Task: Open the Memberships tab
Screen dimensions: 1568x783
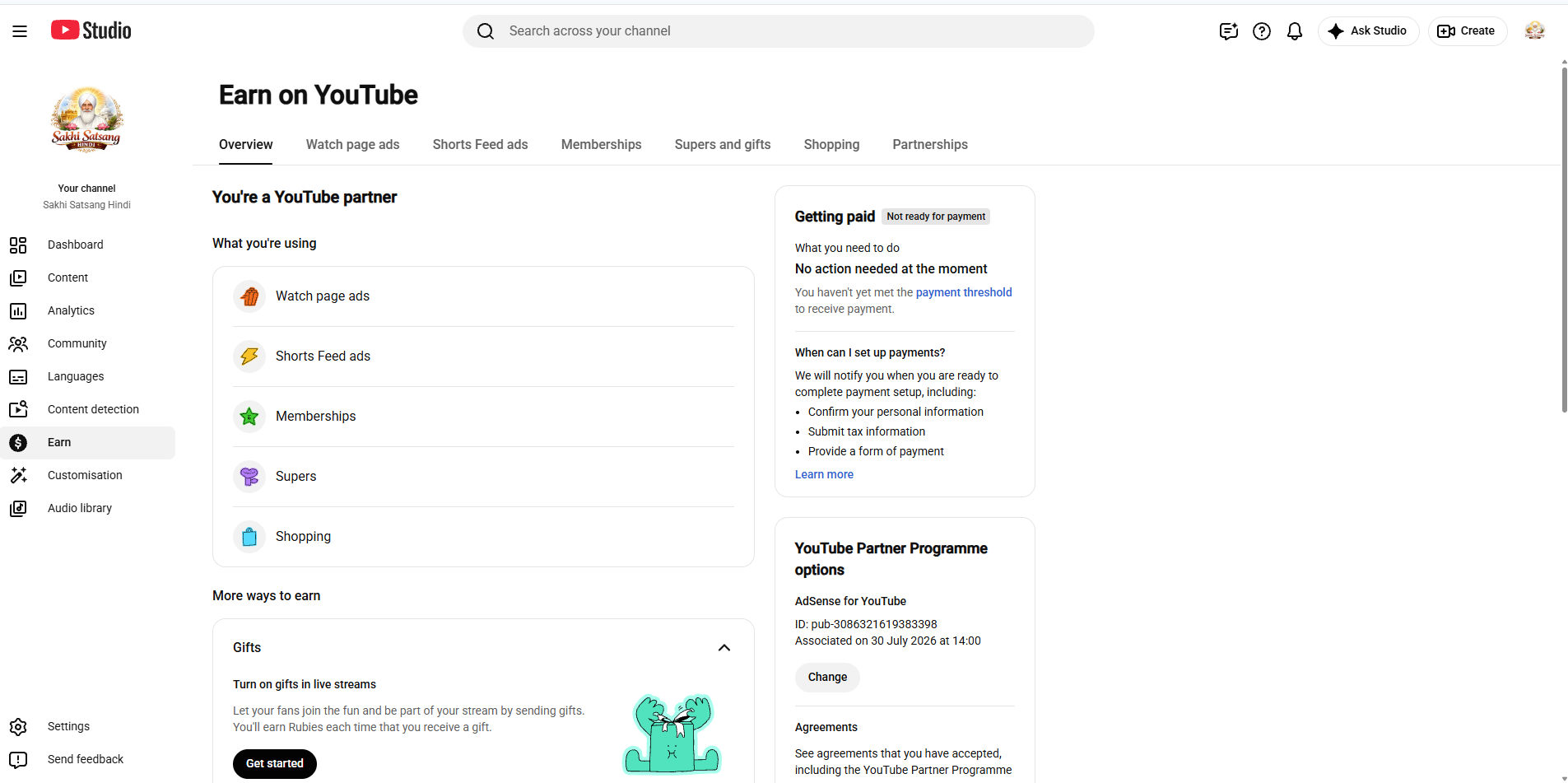Action: (601, 145)
